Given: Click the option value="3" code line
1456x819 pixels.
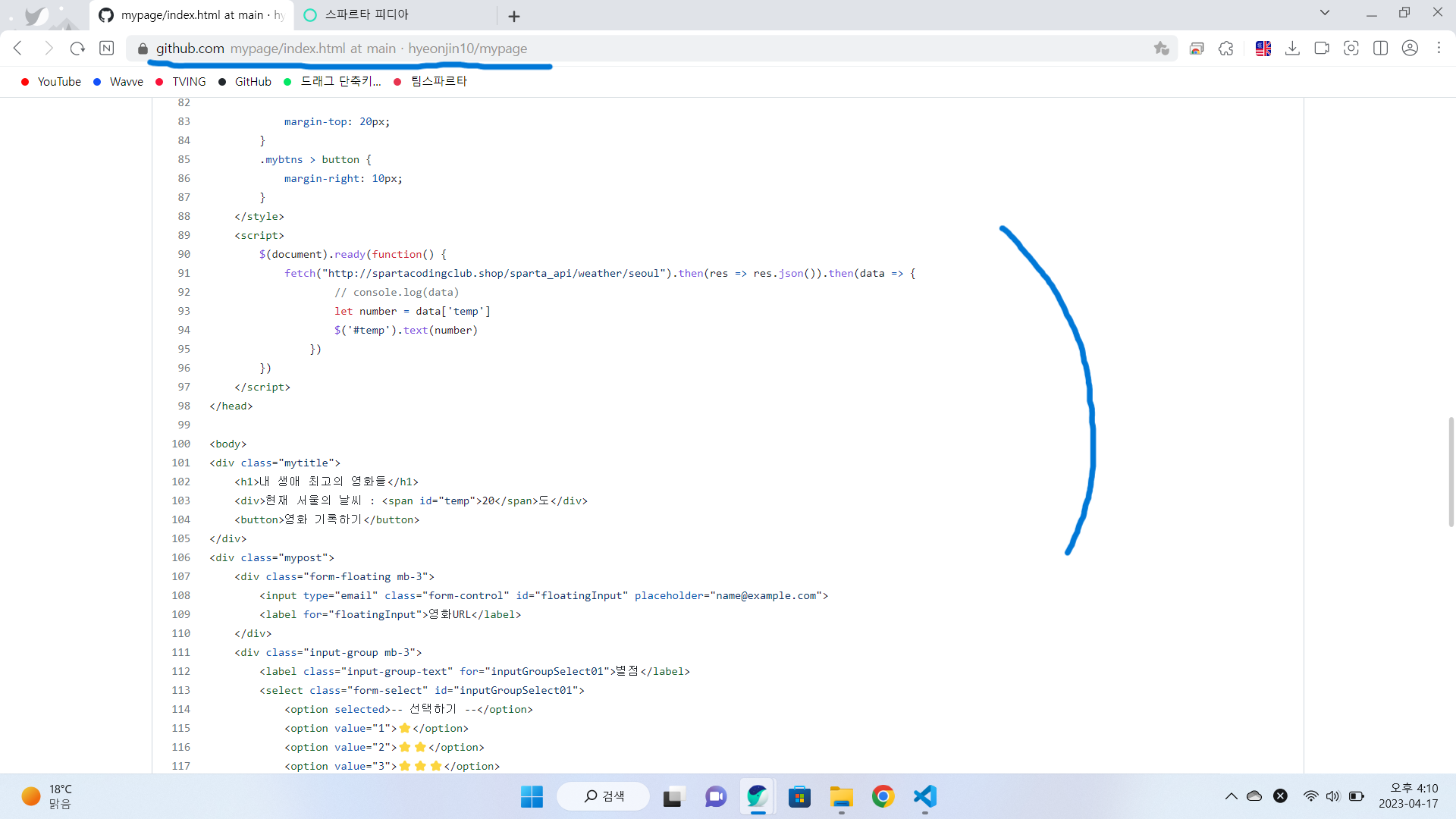Looking at the screenshot, I should pos(392,766).
